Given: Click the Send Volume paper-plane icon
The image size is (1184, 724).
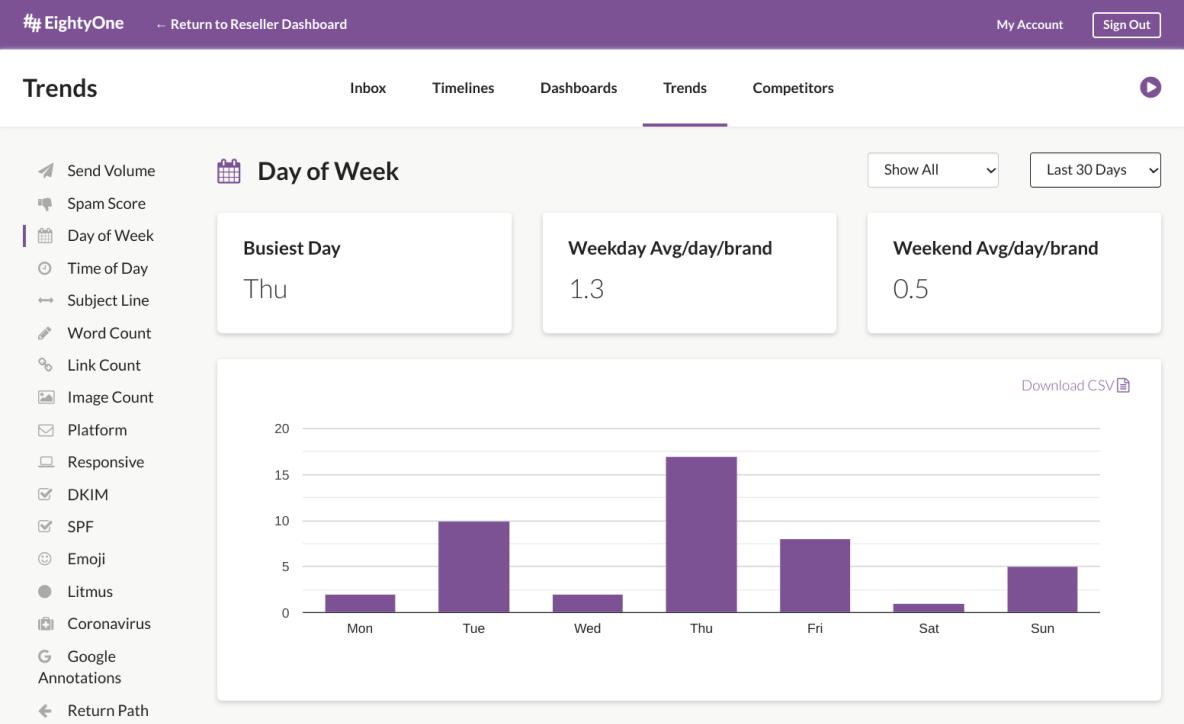Looking at the screenshot, I should 46,171.
